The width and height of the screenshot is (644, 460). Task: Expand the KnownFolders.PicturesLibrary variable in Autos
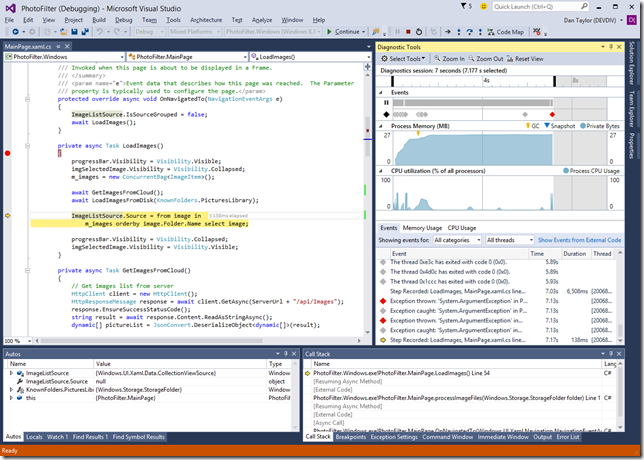point(11,389)
